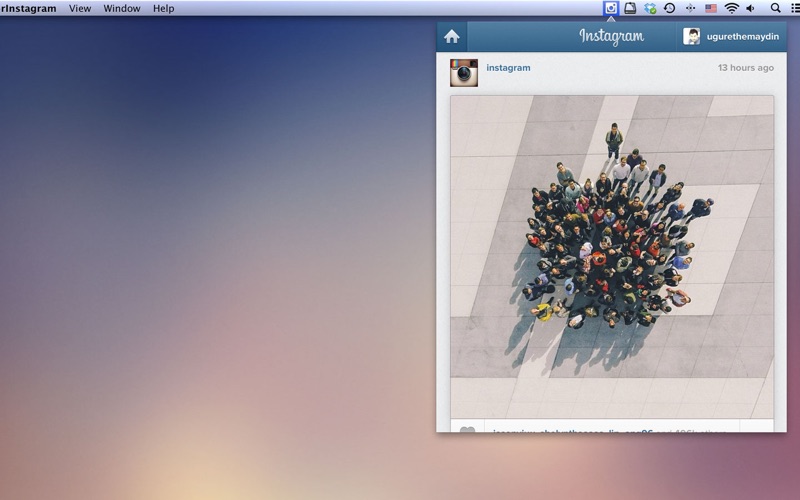The image size is (800, 500).
Task: Open the Window menu
Action: [122, 8]
